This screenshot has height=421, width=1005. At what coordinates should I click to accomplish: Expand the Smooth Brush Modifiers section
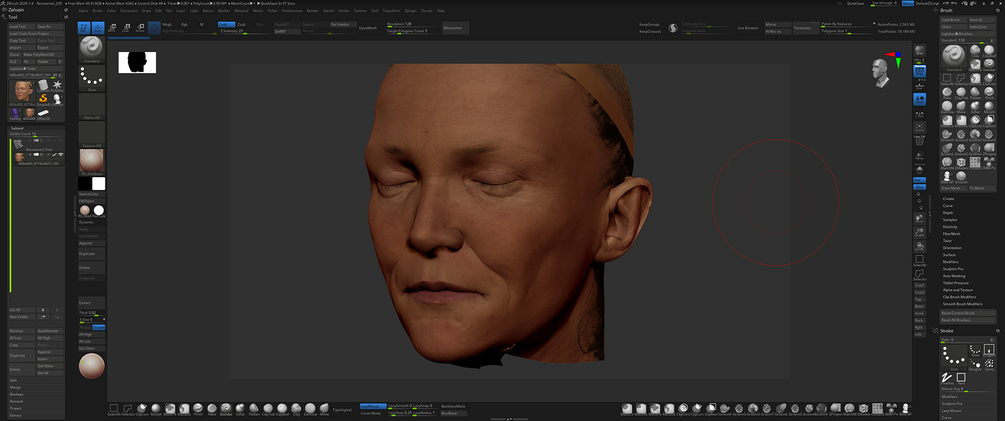961,304
